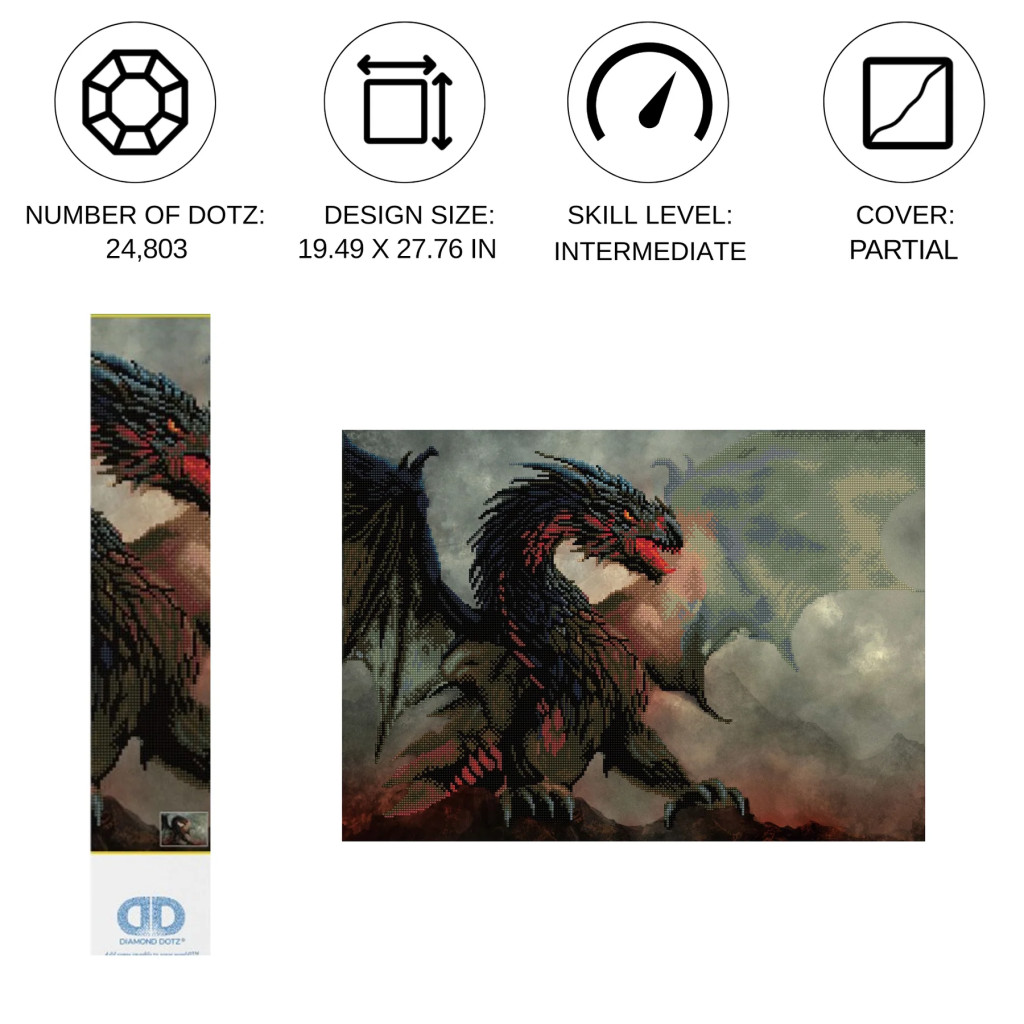Select the COVER label
The height and width of the screenshot is (1024, 1024).
[905, 215]
